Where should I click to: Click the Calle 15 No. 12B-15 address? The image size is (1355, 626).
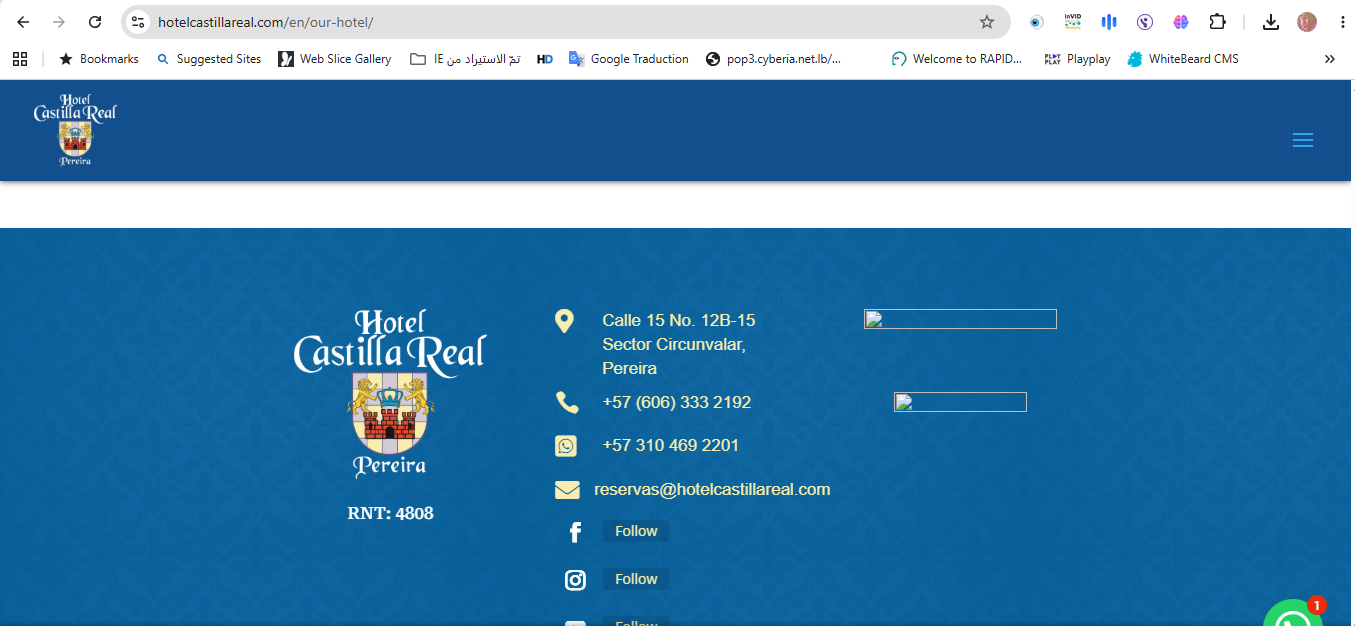point(679,344)
